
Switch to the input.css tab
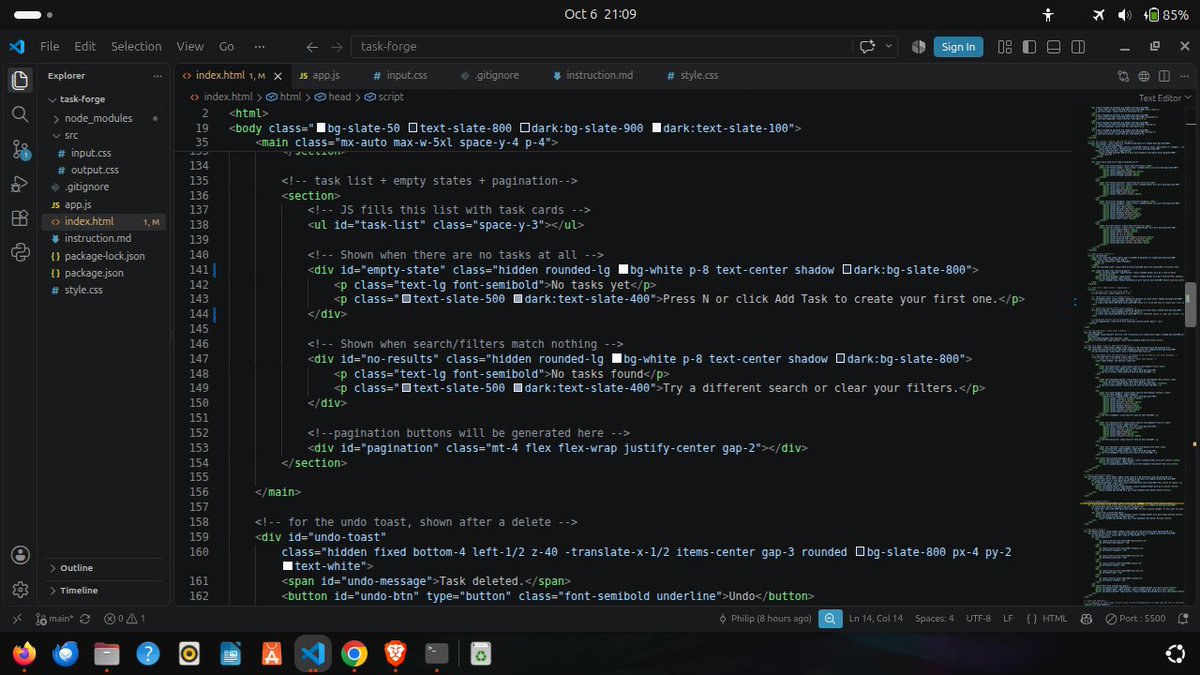point(400,75)
